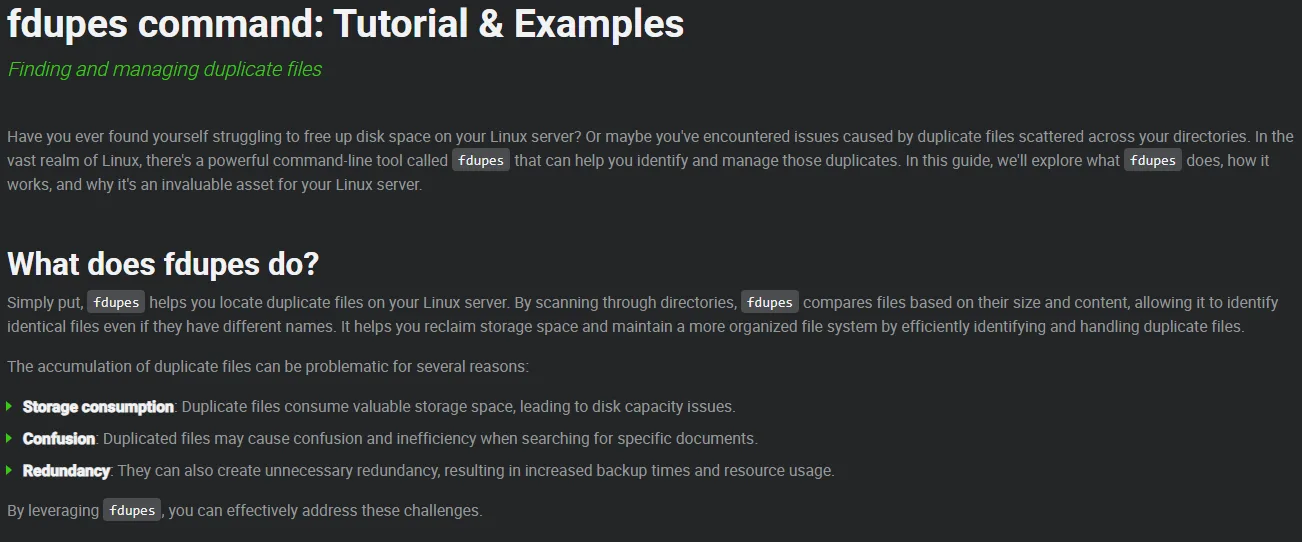Image resolution: width=1302 pixels, height=542 pixels.
Task: Click the fdupes code tag after 'By leveraging'
Action: pyautogui.click(x=132, y=510)
